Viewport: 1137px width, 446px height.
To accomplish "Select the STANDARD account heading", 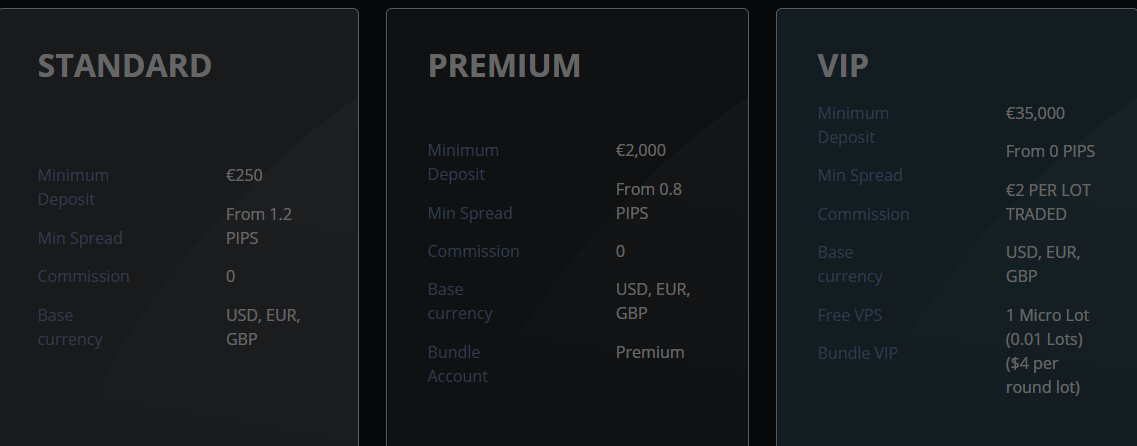I will (x=125, y=65).
